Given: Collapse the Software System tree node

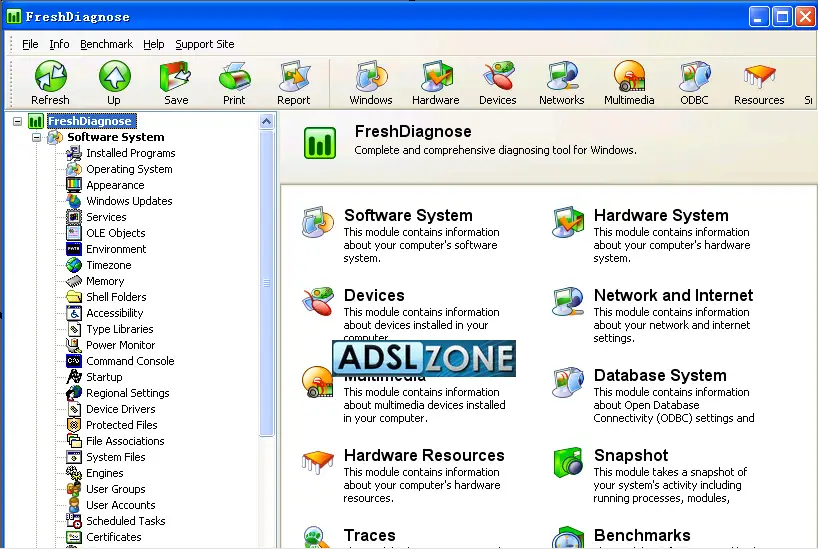Looking at the screenshot, I should point(37,137).
